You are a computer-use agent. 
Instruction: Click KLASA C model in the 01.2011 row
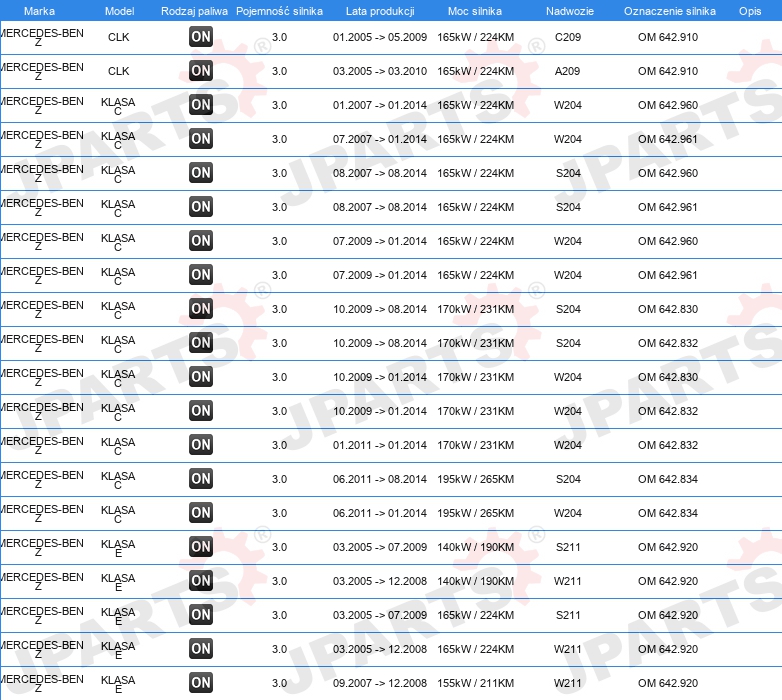[118, 446]
